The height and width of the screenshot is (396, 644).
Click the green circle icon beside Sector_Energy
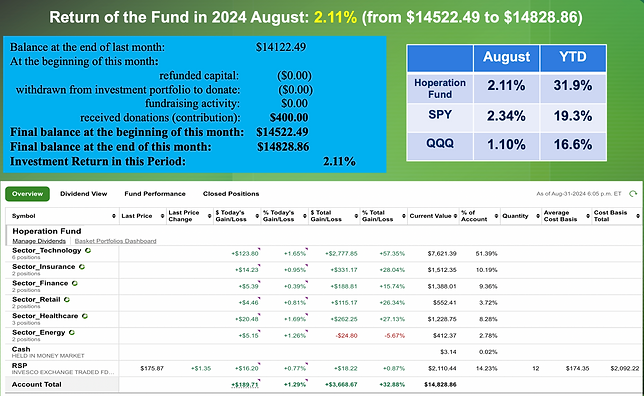[71, 332]
